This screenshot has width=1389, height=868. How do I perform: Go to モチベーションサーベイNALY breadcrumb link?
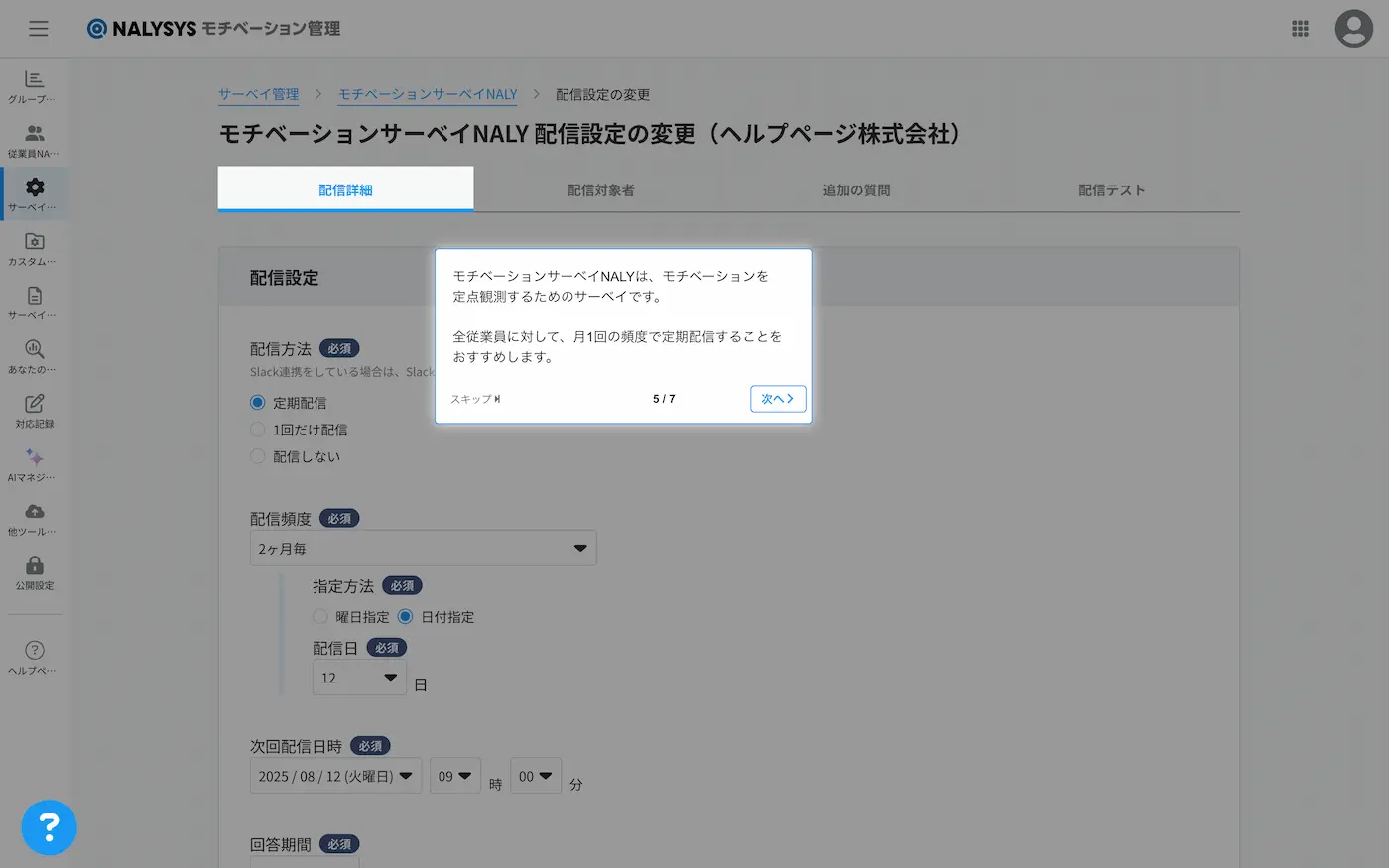coord(428,94)
